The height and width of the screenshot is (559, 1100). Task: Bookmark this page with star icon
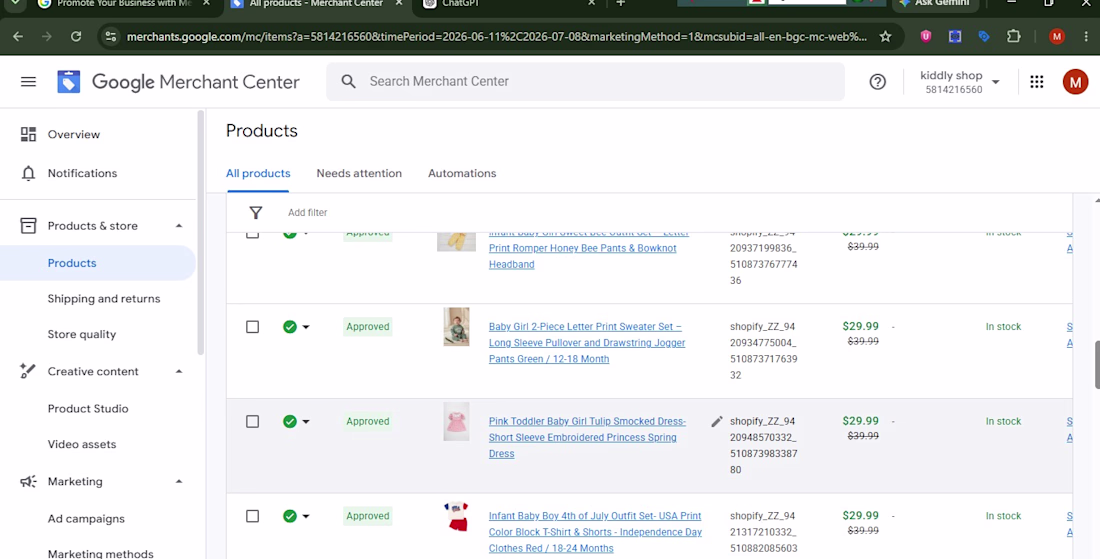tap(885, 36)
